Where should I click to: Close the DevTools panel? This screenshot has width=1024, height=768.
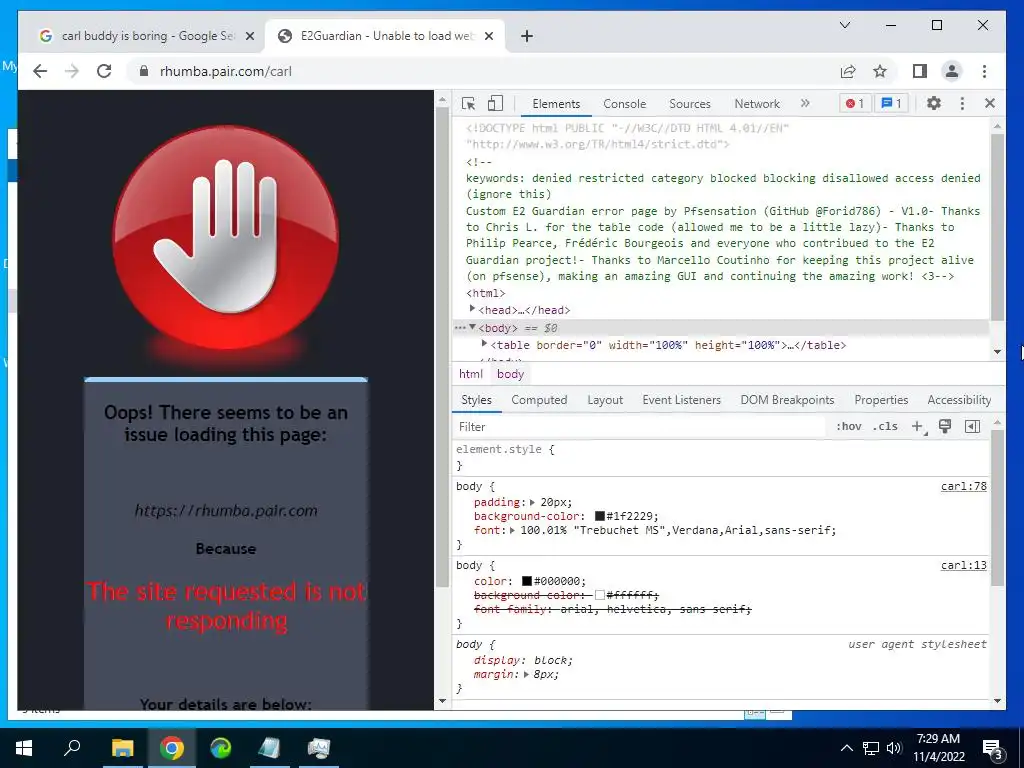point(989,103)
